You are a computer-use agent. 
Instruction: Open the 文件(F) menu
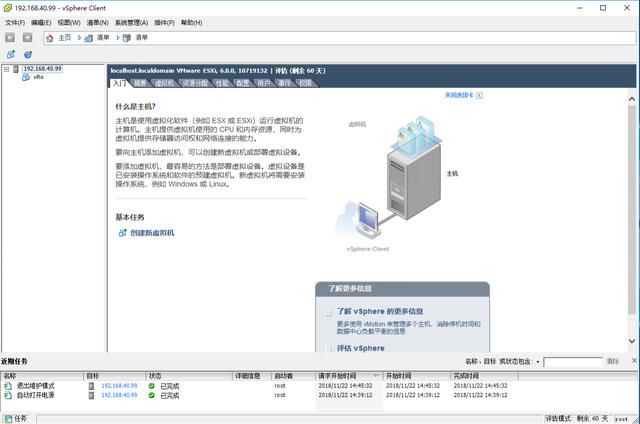(x=15, y=22)
